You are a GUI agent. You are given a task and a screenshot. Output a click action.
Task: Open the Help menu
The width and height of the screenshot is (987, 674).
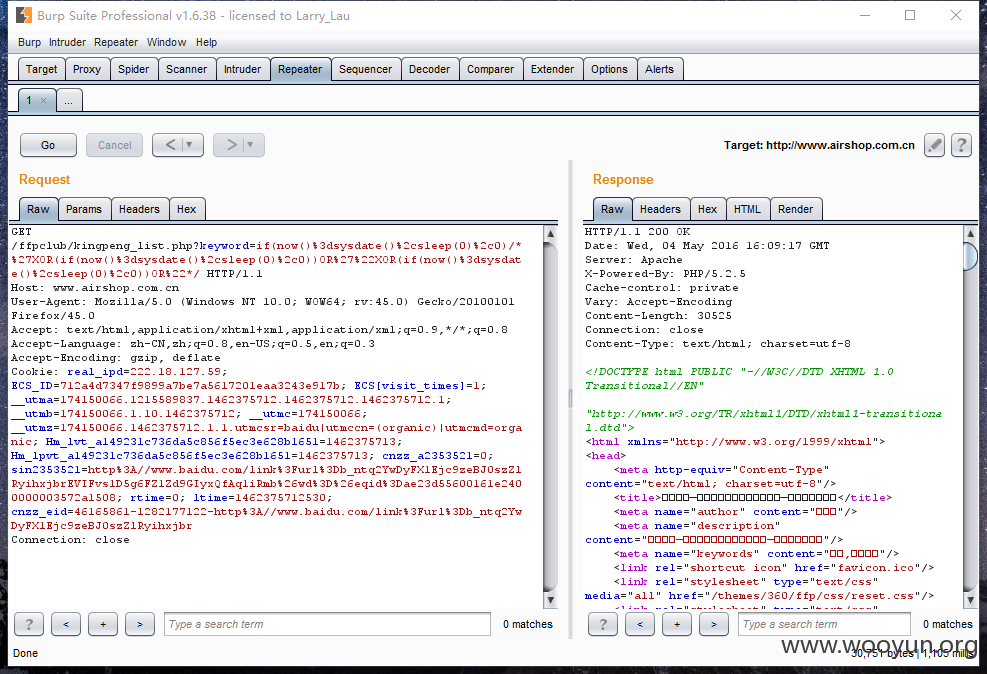[206, 42]
